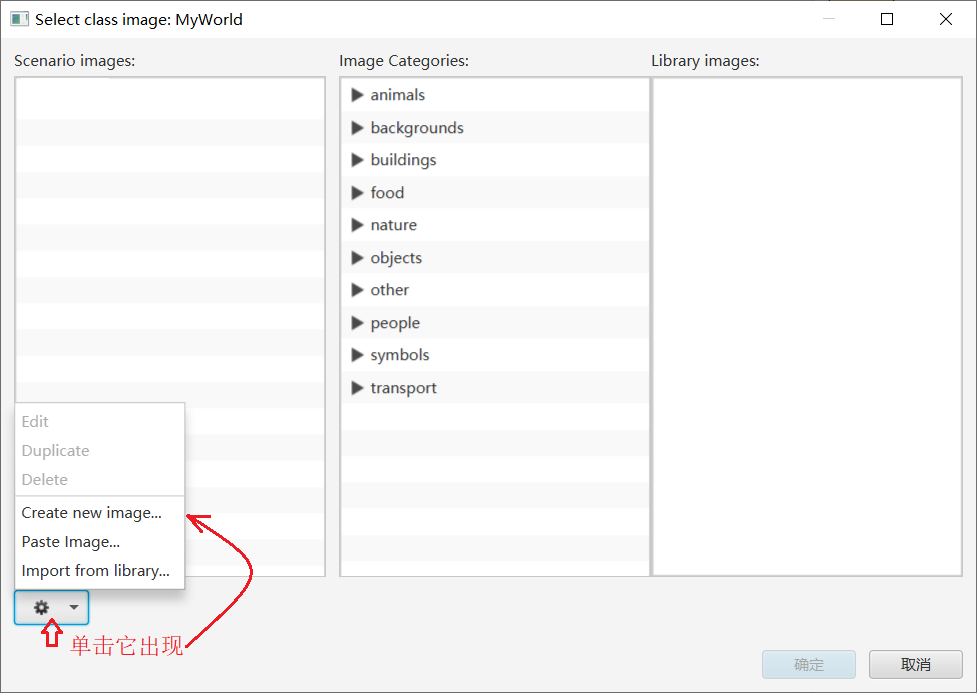
Task: Choose the other category item
Action: coord(389,290)
